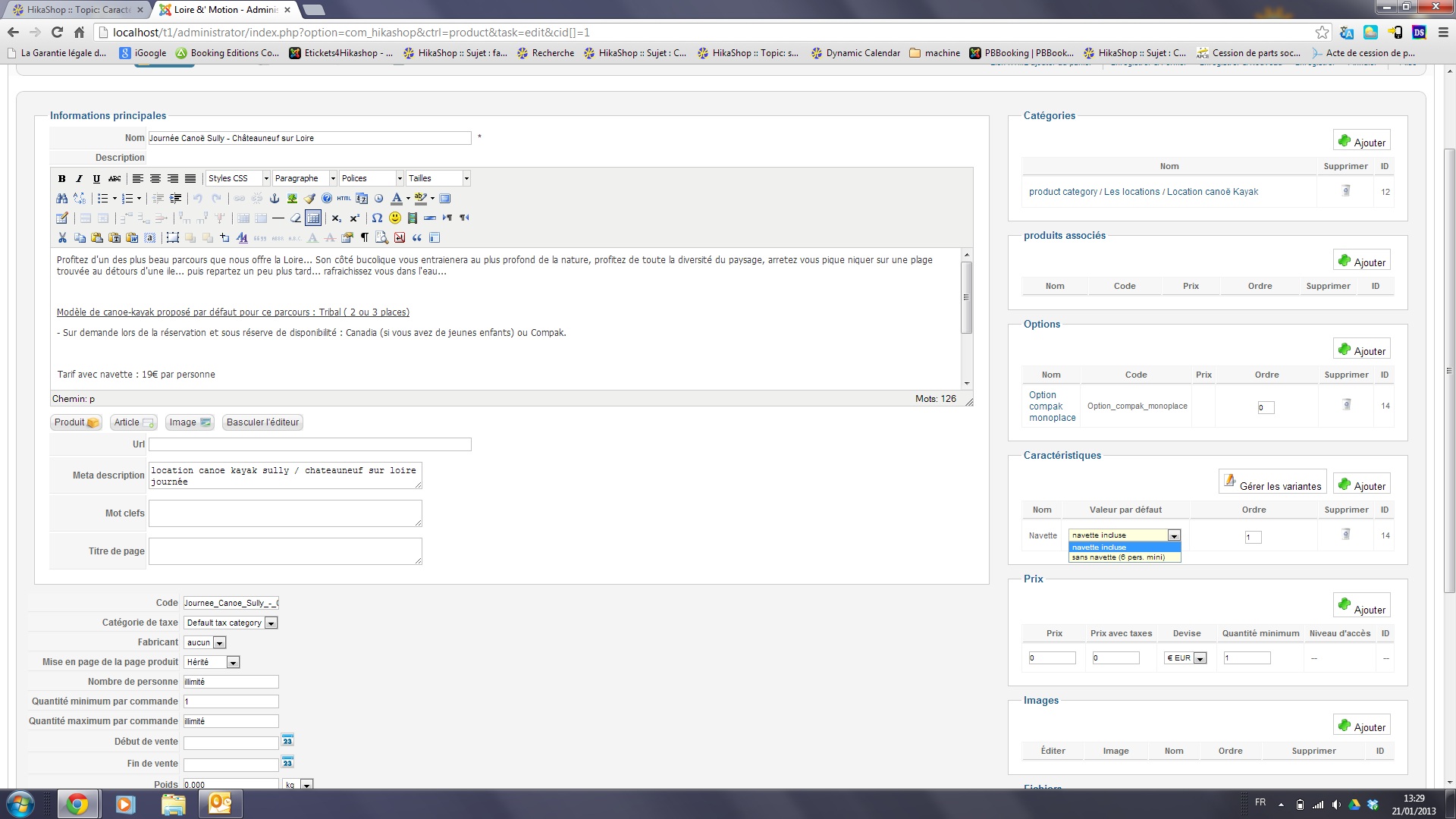
Task: Insert embedded media with the film strip icon
Action: coord(413,218)
